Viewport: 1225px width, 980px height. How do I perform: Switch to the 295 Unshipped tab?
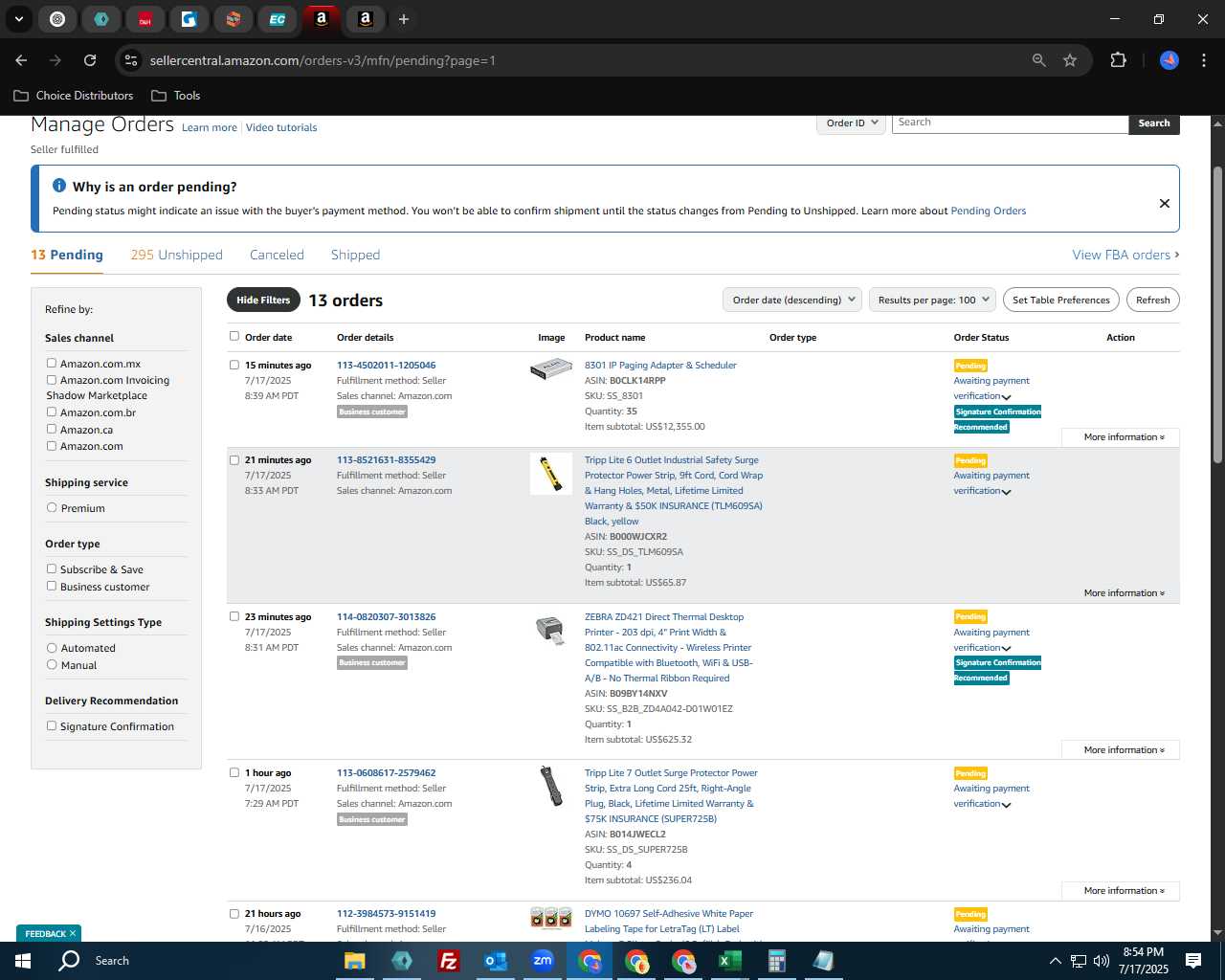point(176,255)
